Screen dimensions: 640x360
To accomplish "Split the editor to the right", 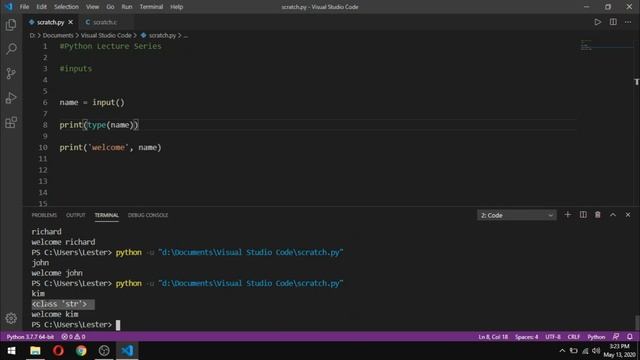I will (613, 22).
